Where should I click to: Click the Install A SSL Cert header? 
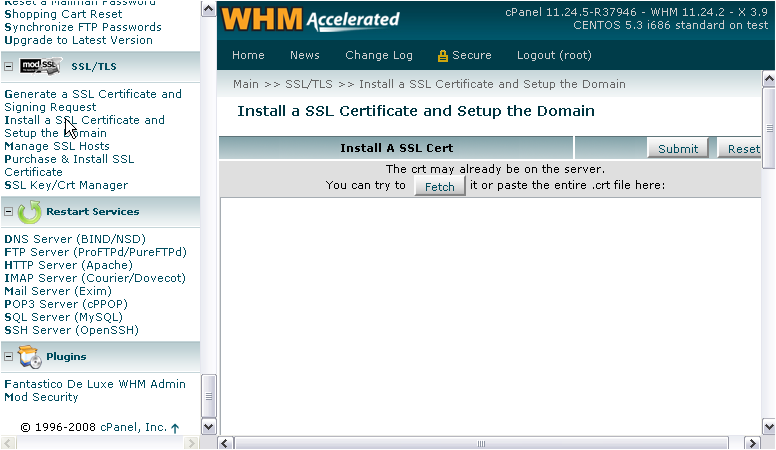[396, 148]
